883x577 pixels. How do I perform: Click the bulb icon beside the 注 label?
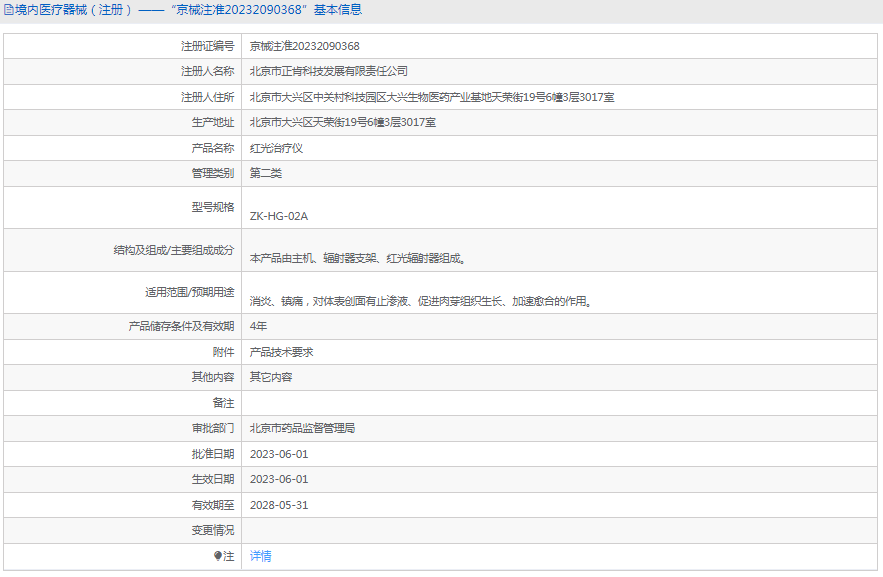(x=218, y=556)
